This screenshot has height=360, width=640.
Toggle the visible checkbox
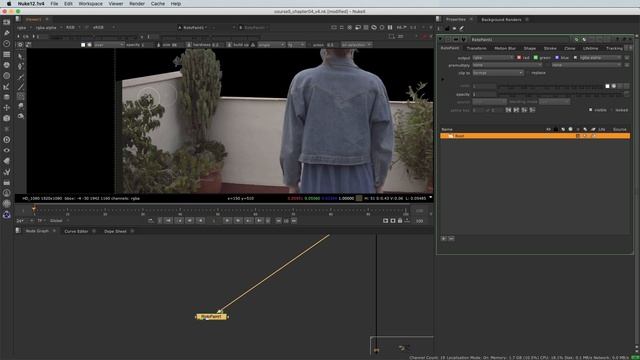tap(590, 110)
